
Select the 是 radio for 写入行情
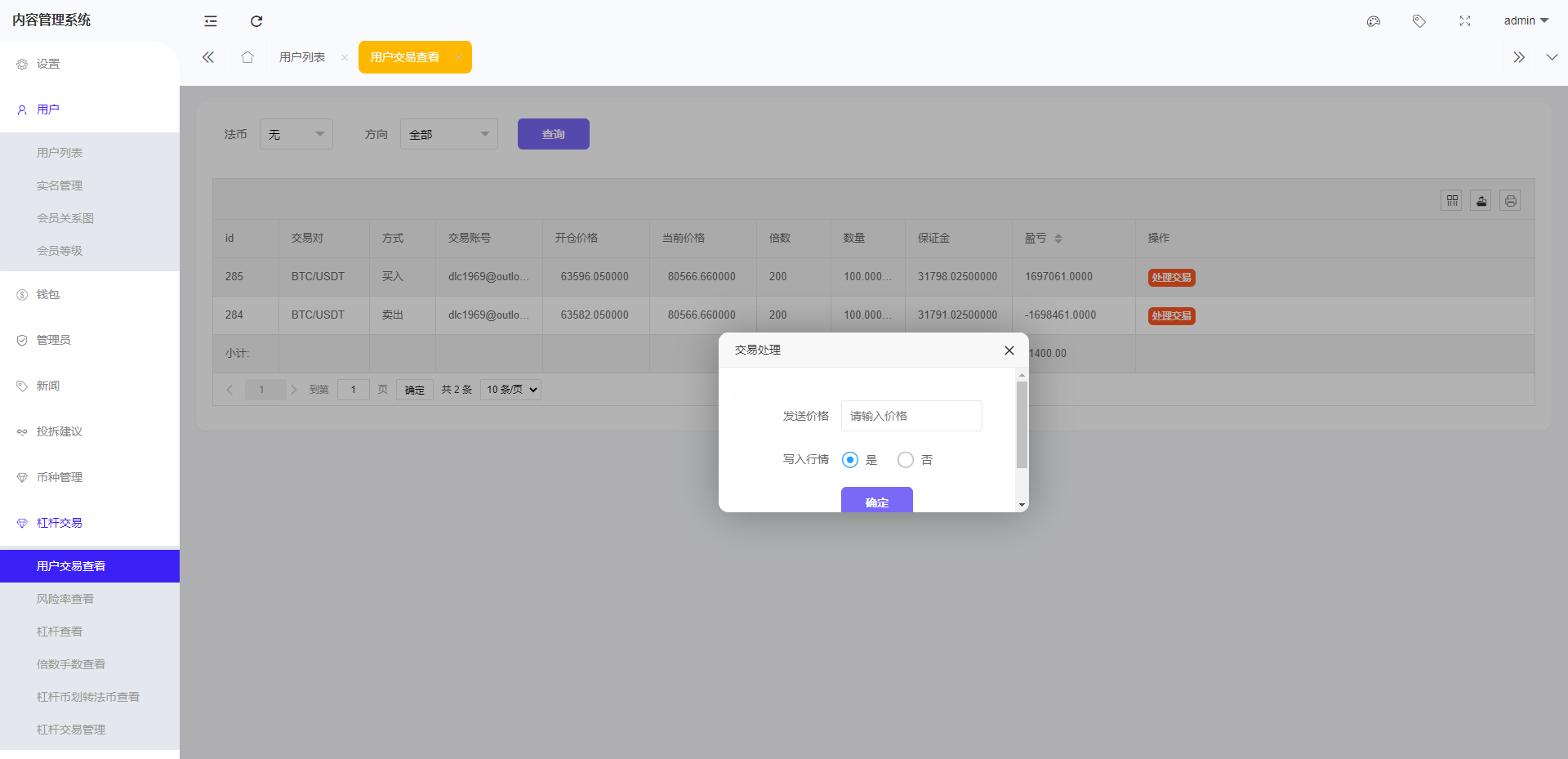pyautogui.click(x=850, y=460)
